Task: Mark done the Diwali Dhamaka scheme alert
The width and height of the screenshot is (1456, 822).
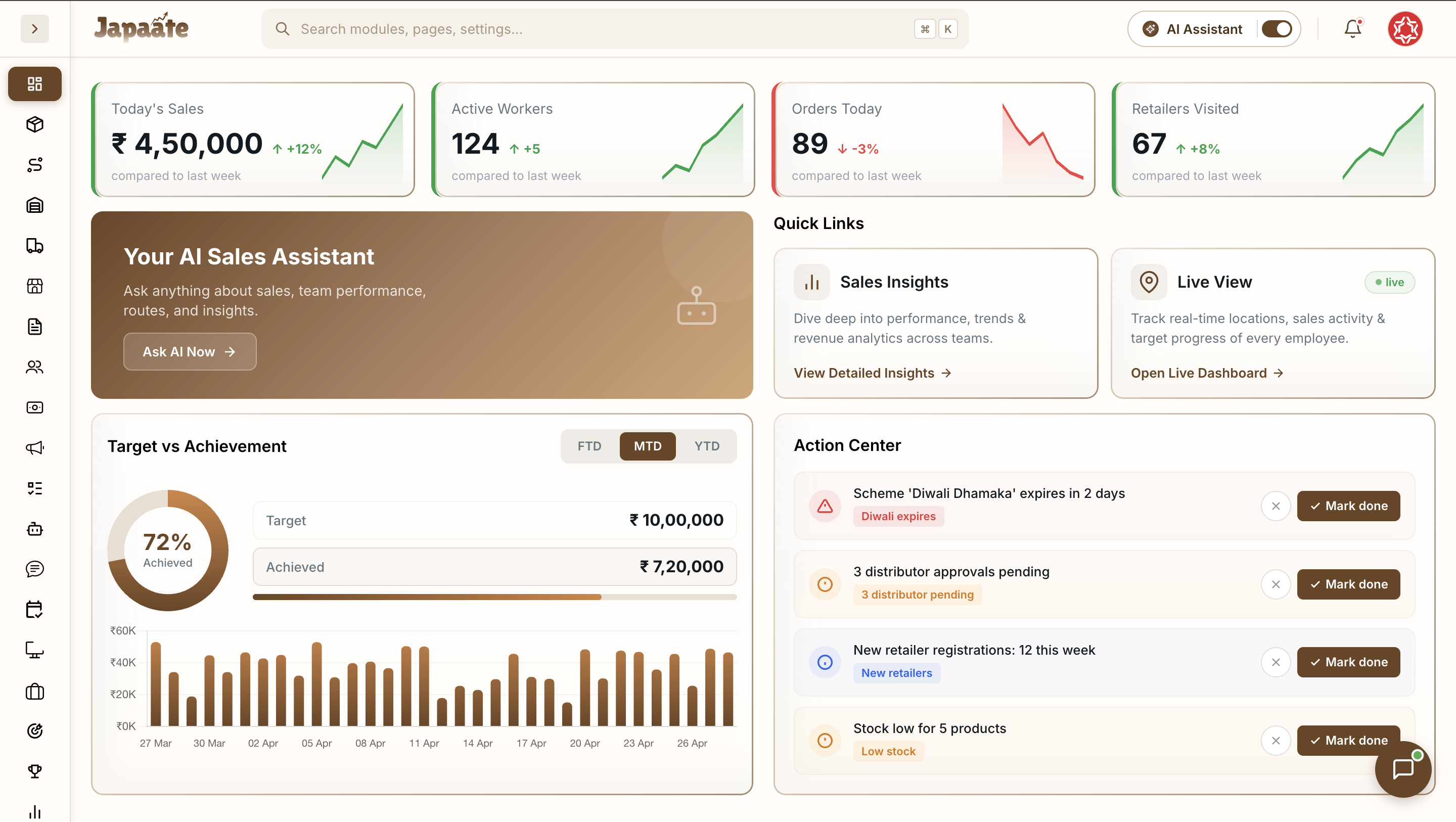Action: pyautogui.click(x=1348, y=506)
